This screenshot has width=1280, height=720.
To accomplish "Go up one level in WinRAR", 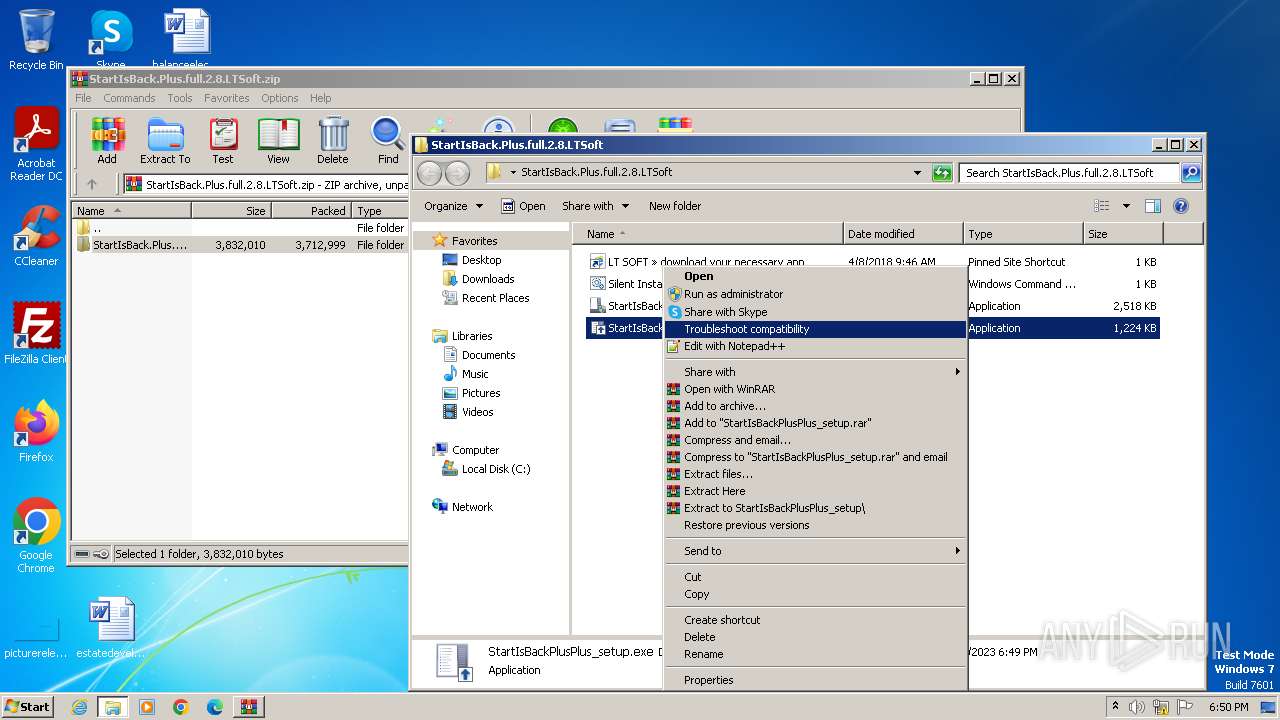I will 92,184.
